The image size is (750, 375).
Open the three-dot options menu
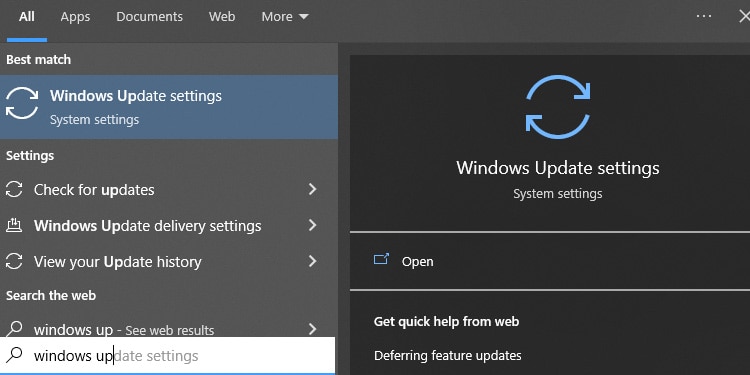(x=704, y=16)
